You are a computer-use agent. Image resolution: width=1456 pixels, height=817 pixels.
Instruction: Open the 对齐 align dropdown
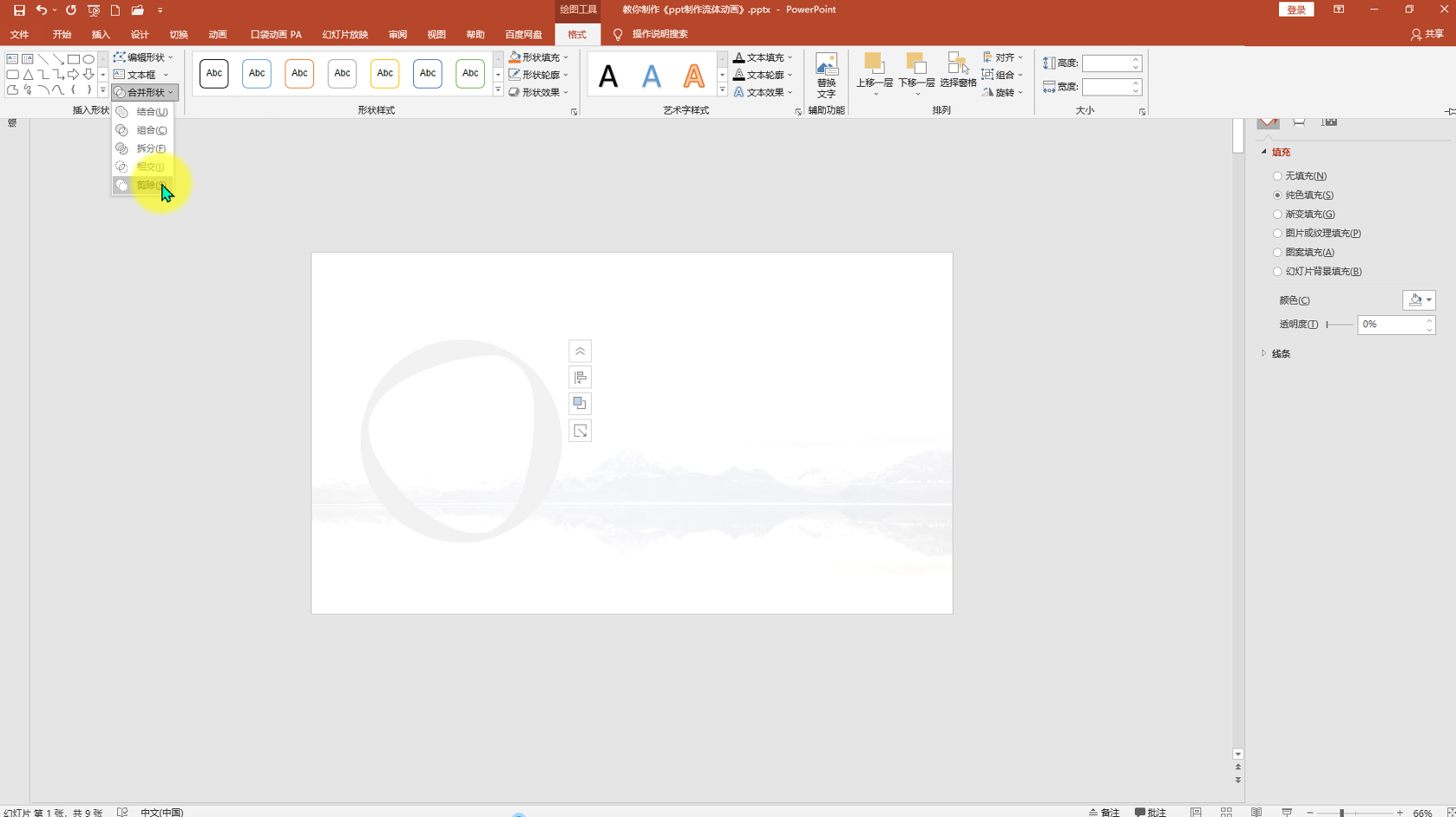[x=1003, y=57]
